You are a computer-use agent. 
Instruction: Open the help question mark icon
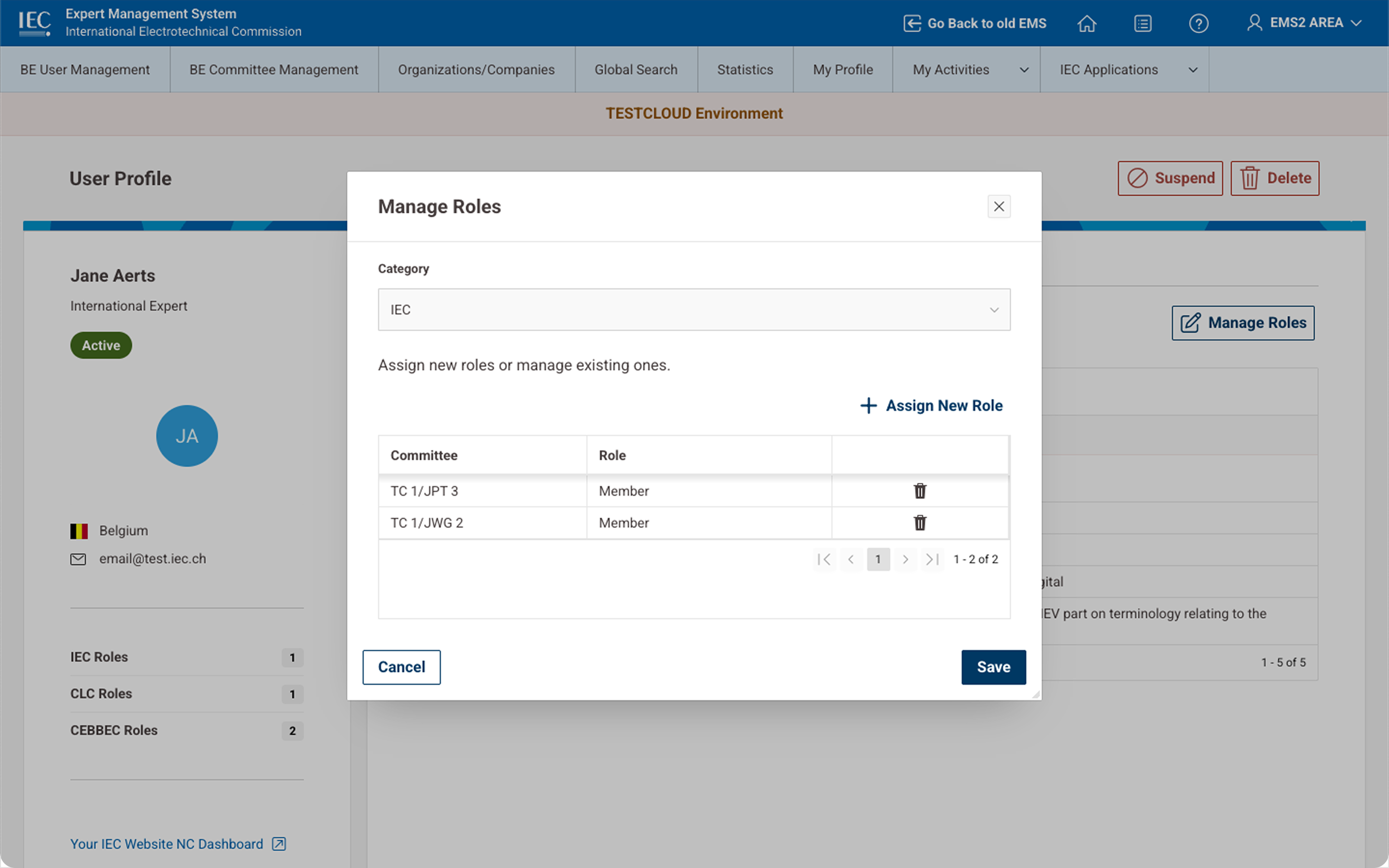[1199, 24]
